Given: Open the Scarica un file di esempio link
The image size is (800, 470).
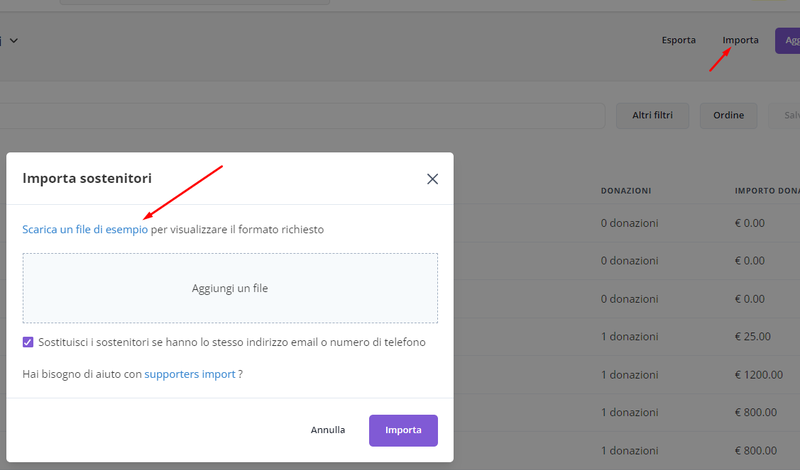Looking at the screenshot, I should point(85,229).
